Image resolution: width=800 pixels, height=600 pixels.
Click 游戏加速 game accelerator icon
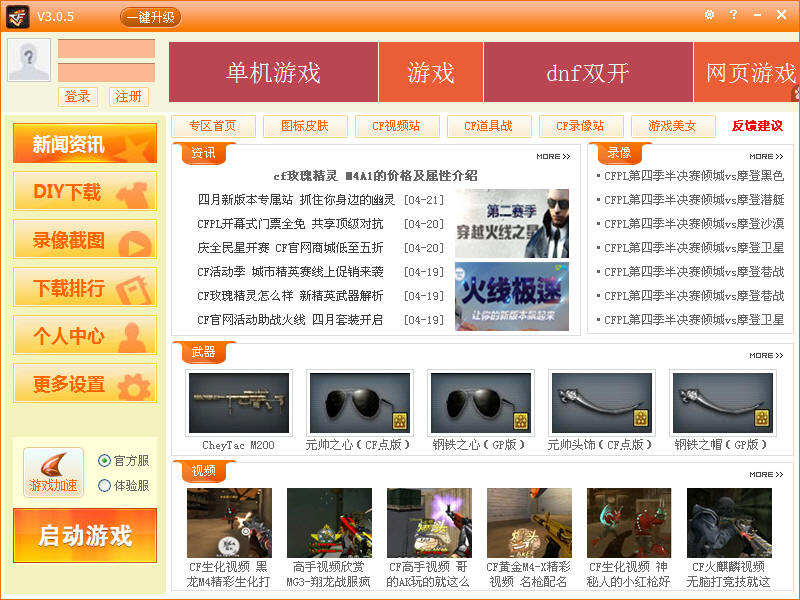coord(53,472)
